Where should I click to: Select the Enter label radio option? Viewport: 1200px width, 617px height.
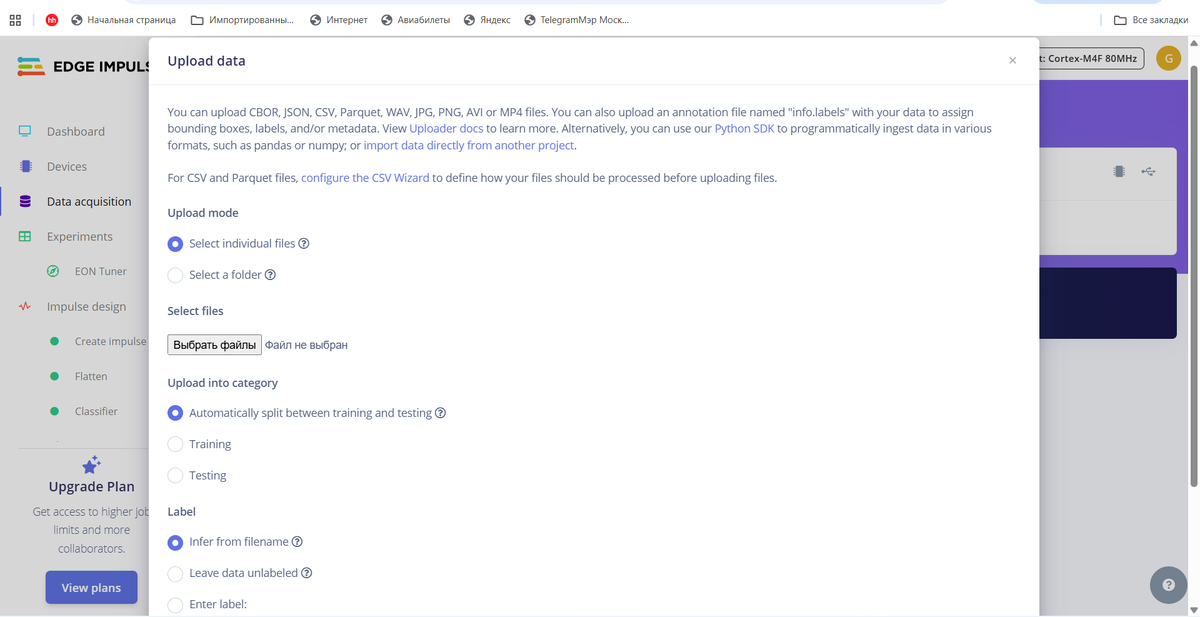pyautogui.click(x=175, y=604)
